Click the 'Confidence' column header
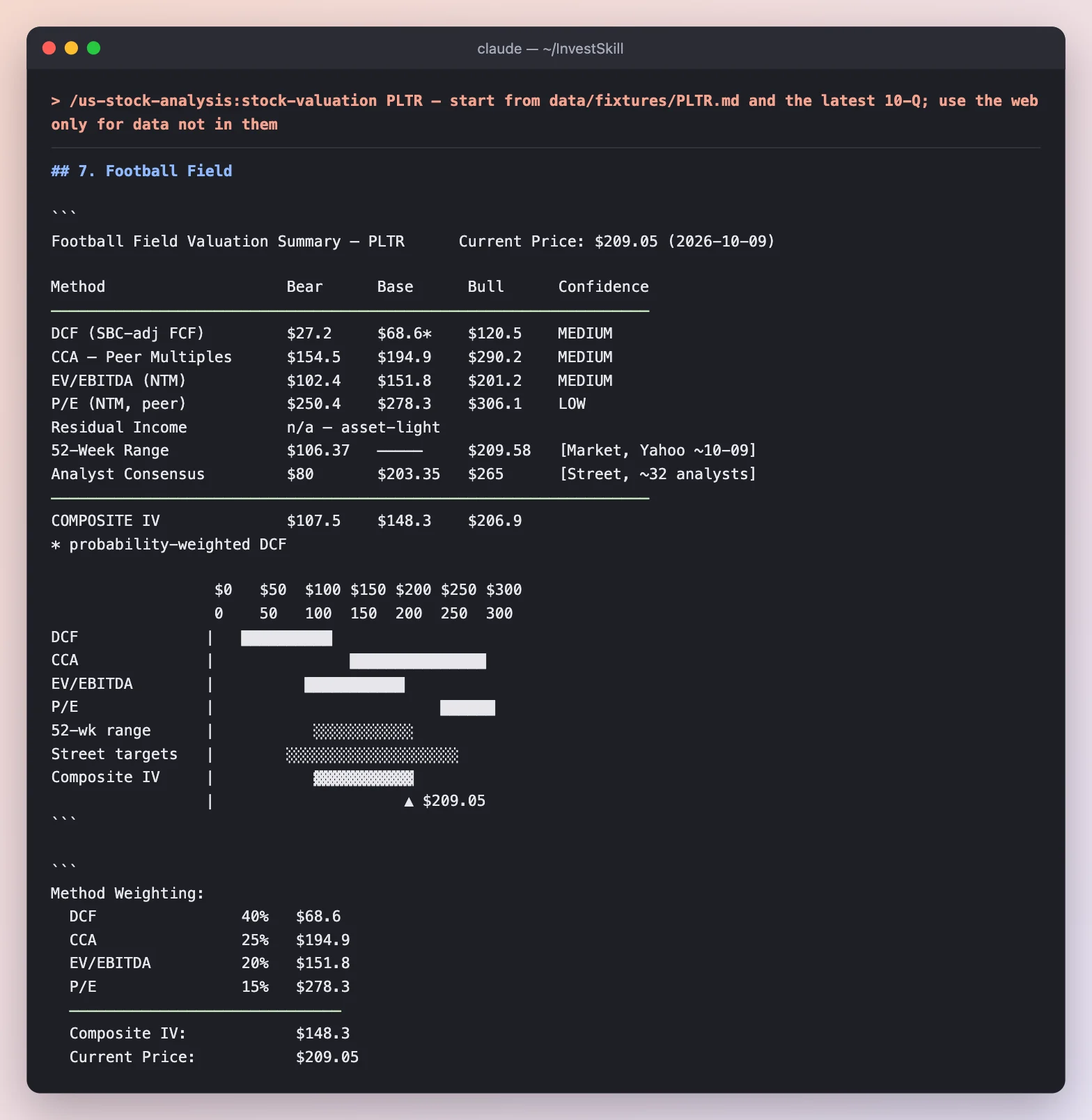Image resolution: width=1092 pixels, height=1120 pixels. tap(603, 287)
